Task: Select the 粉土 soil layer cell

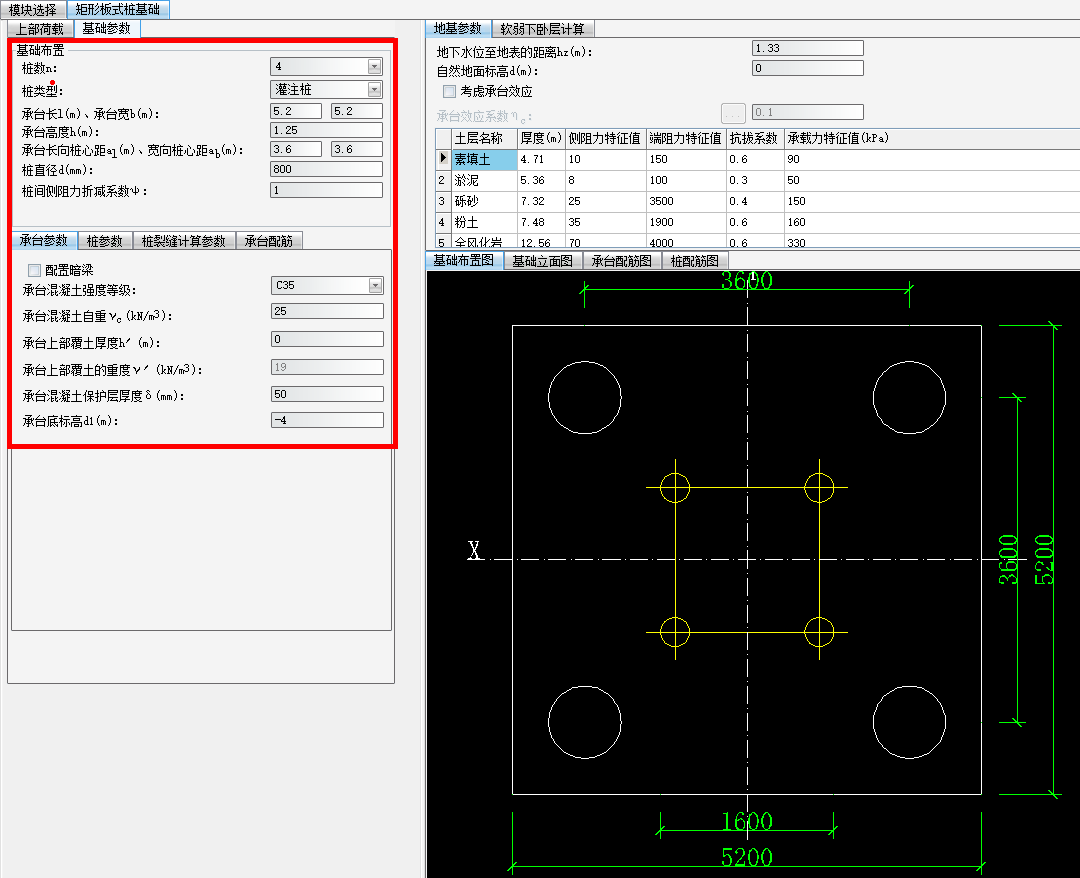Action: (484, 222)
